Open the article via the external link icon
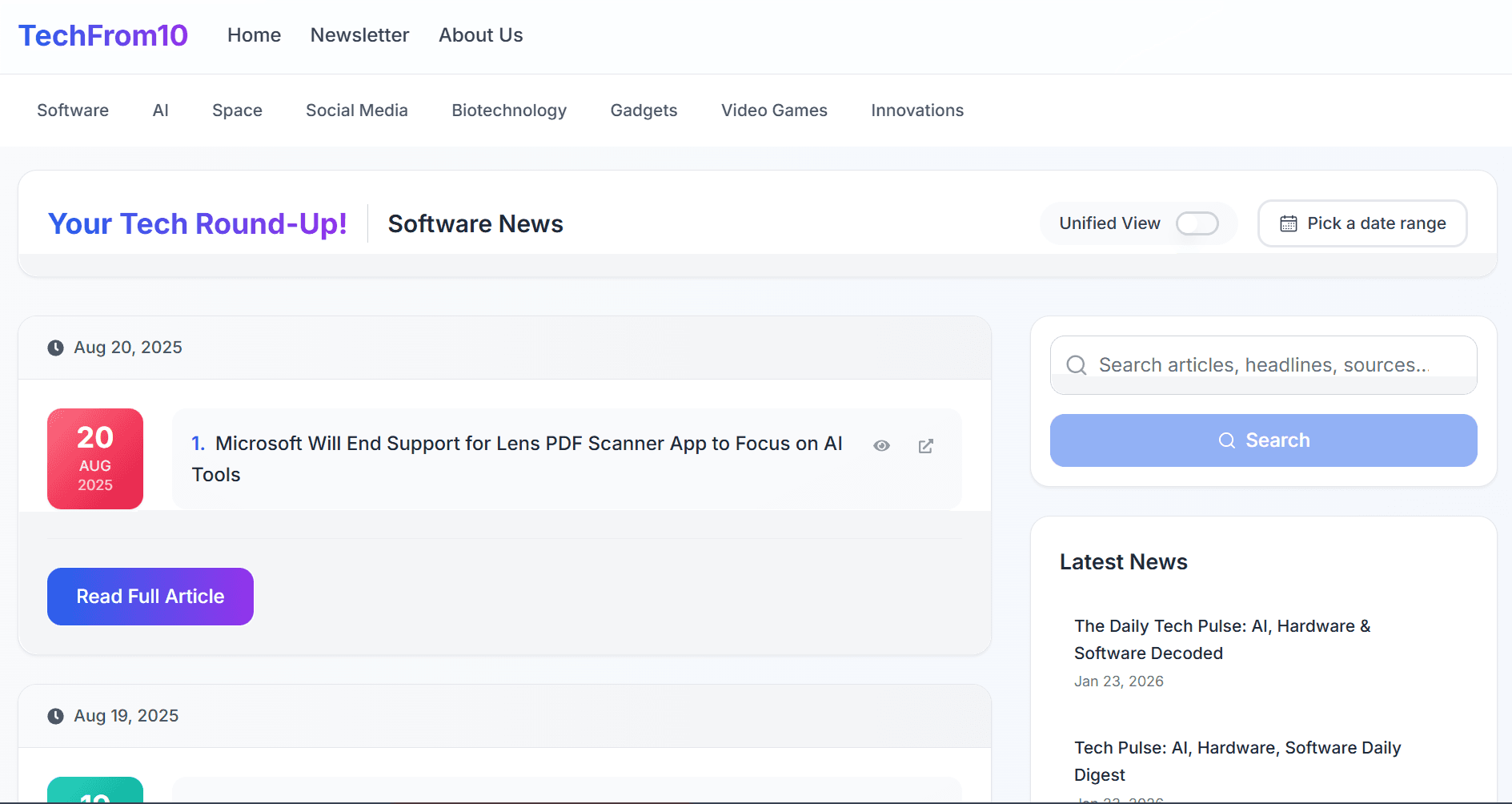The image size is (1512, 804). pyautogui.click(x=925, y=445)
